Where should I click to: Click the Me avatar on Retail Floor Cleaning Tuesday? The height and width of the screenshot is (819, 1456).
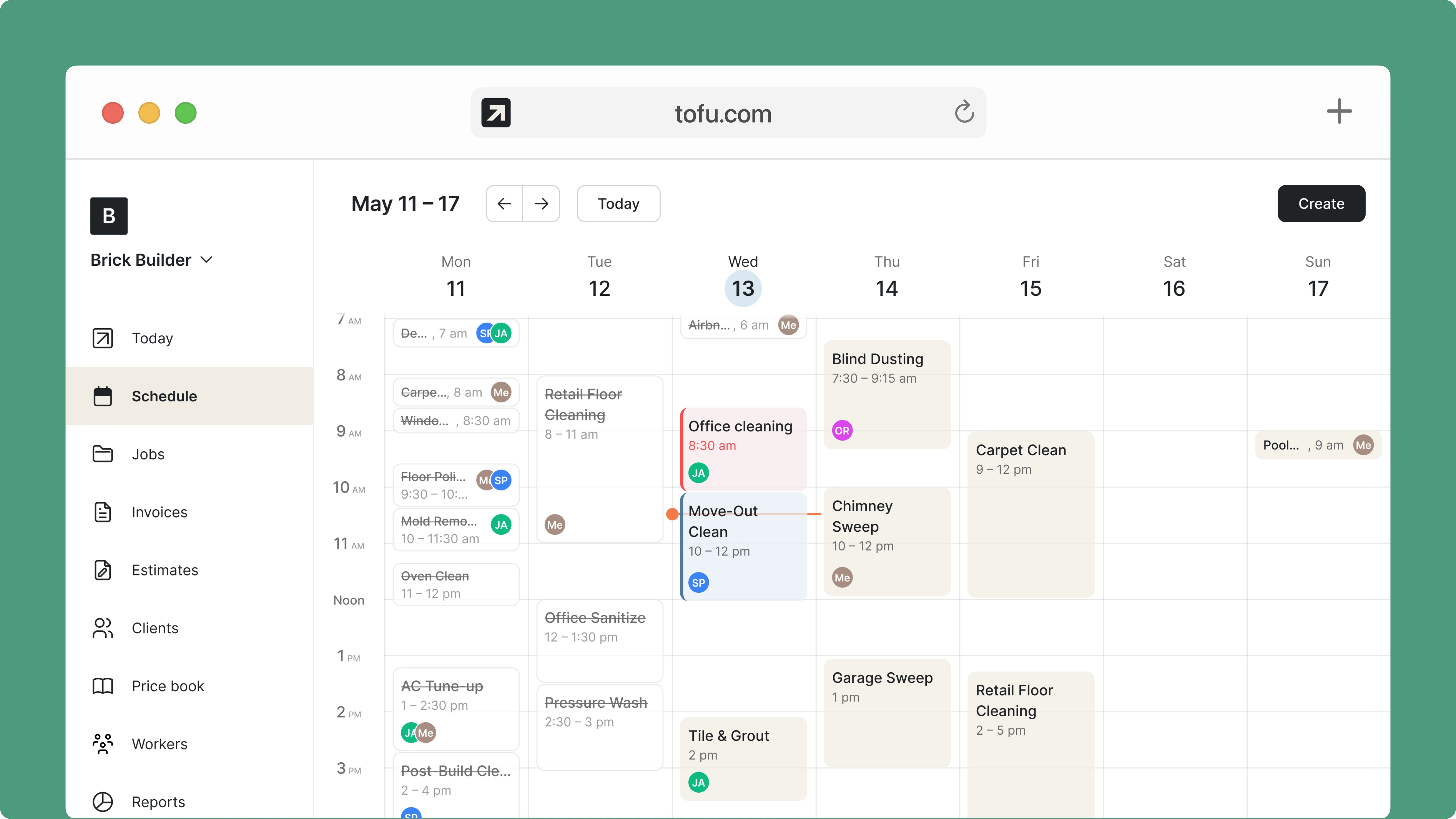point(555,525)
